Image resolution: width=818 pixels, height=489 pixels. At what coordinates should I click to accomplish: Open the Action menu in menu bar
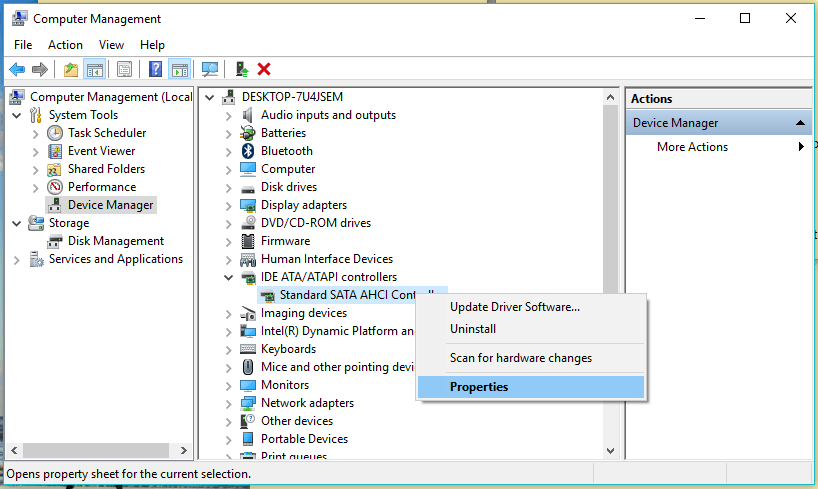(65, 45)
